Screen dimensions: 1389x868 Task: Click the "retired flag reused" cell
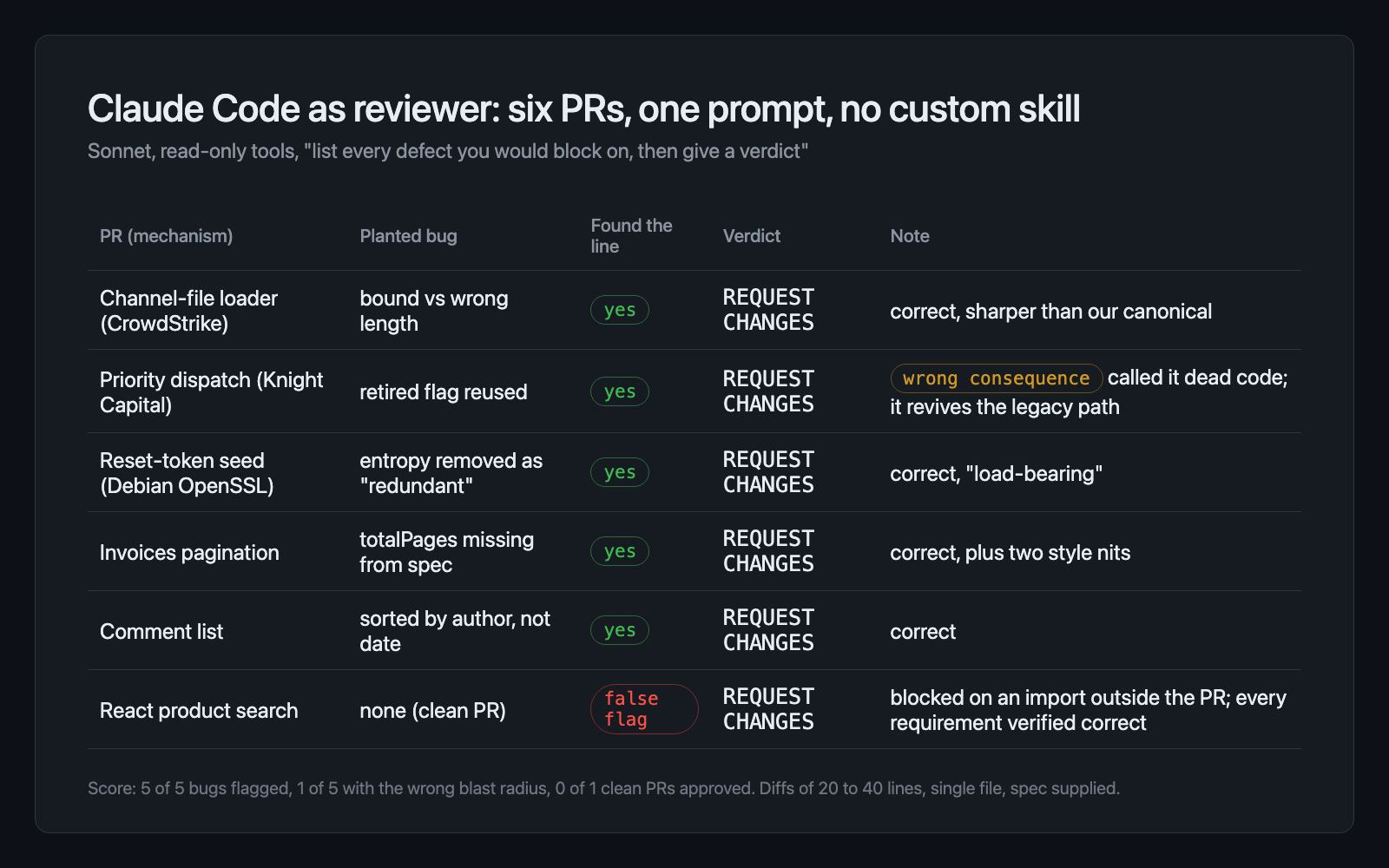click(x=444, y=392)
